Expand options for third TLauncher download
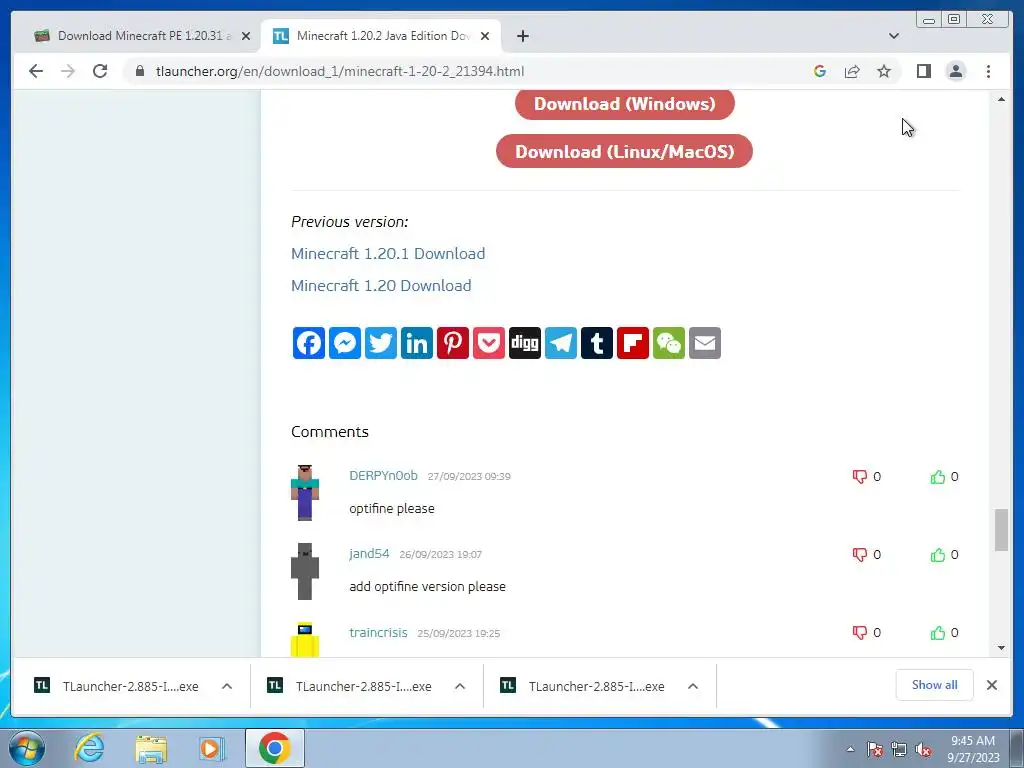Viewport: 1024px width, 768px height. tap(693, 686)
